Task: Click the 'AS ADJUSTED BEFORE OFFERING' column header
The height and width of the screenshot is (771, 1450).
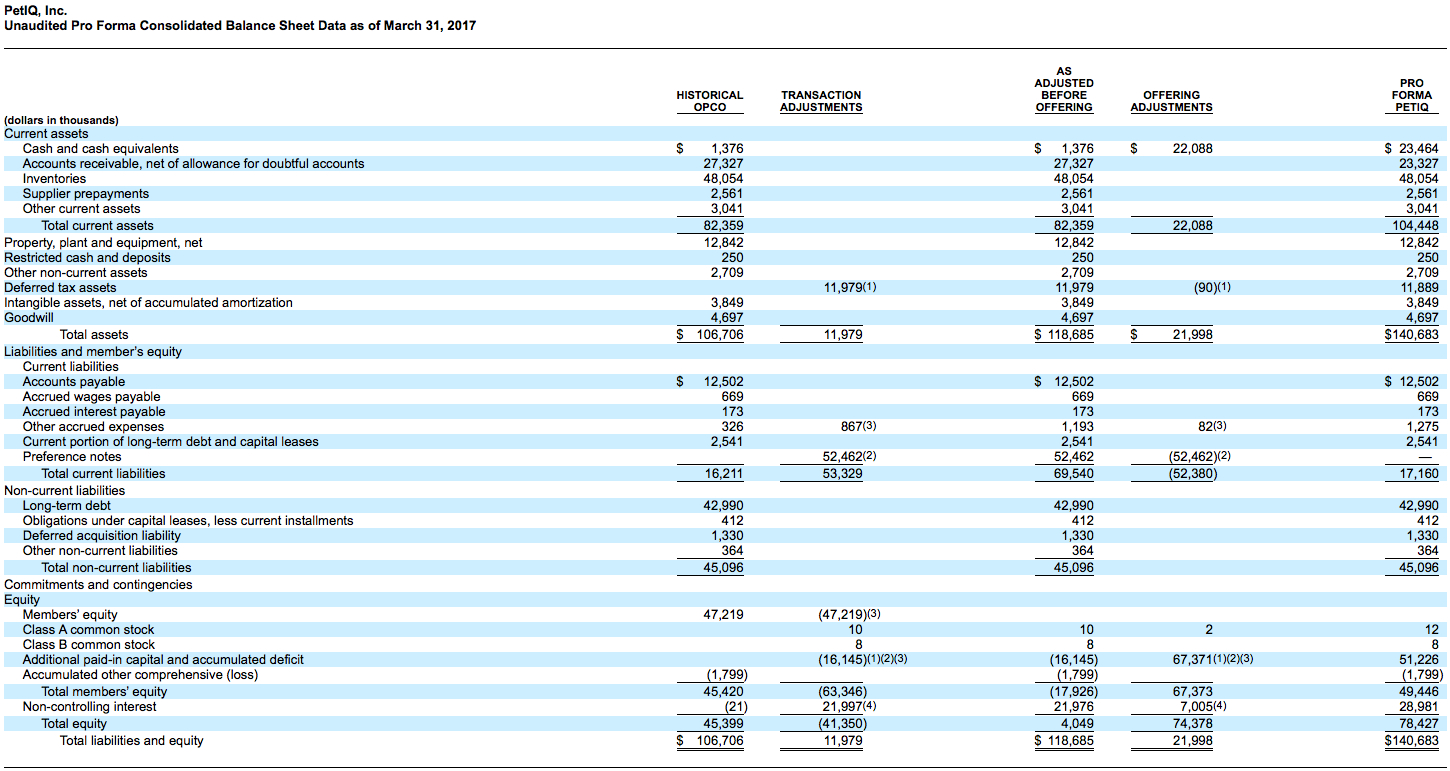Action: click(x=1064, y=89)
